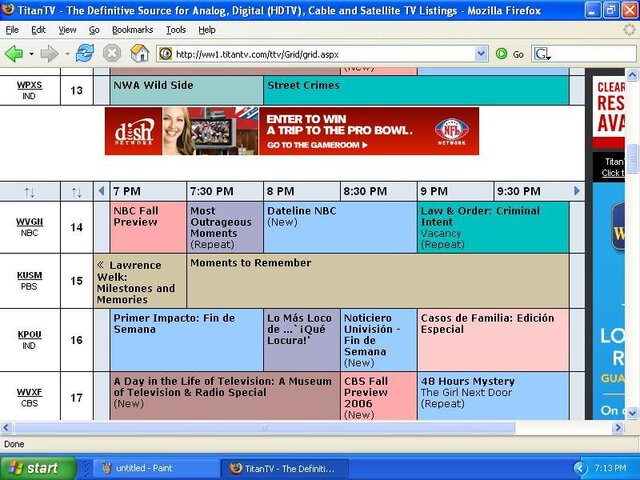640x480 pixels.
Task: Sort channels using the call sign sort arrows
Action: (29, 192)
